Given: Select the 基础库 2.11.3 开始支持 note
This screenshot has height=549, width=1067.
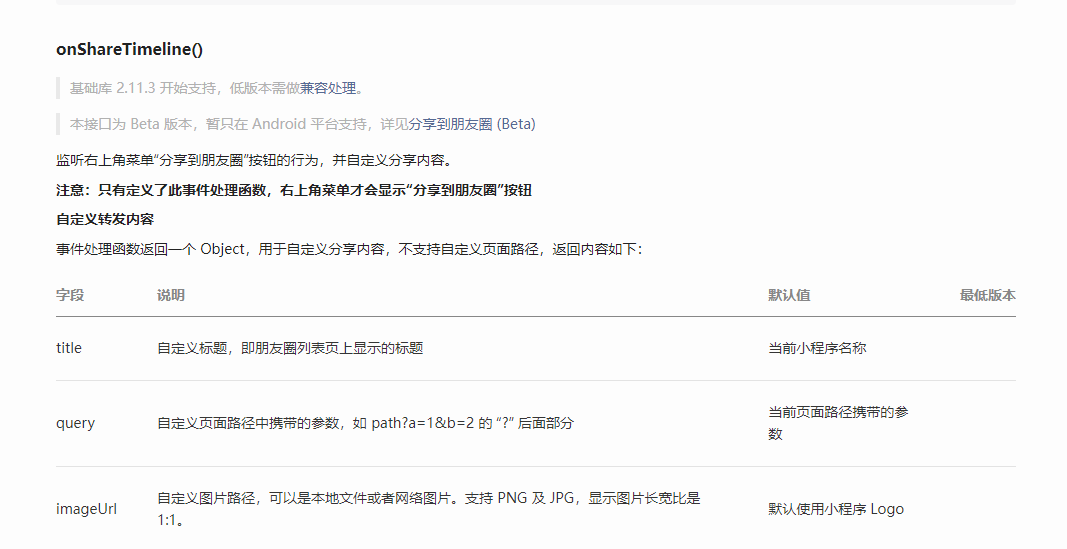Looking at the screenshot, I should (217, 88).
